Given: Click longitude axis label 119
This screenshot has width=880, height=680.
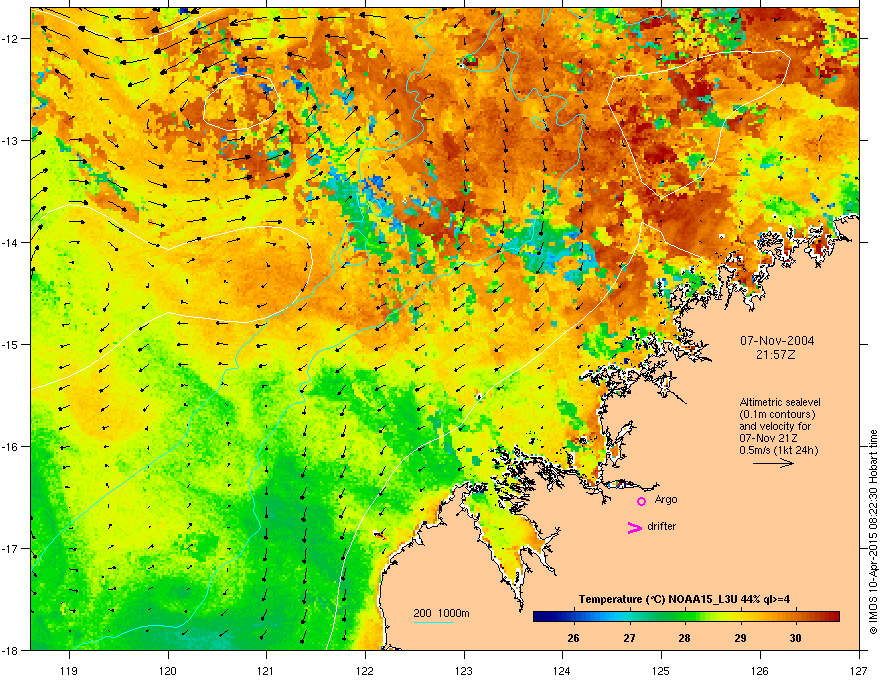Looking at the screenshot, I should (69, 670).
